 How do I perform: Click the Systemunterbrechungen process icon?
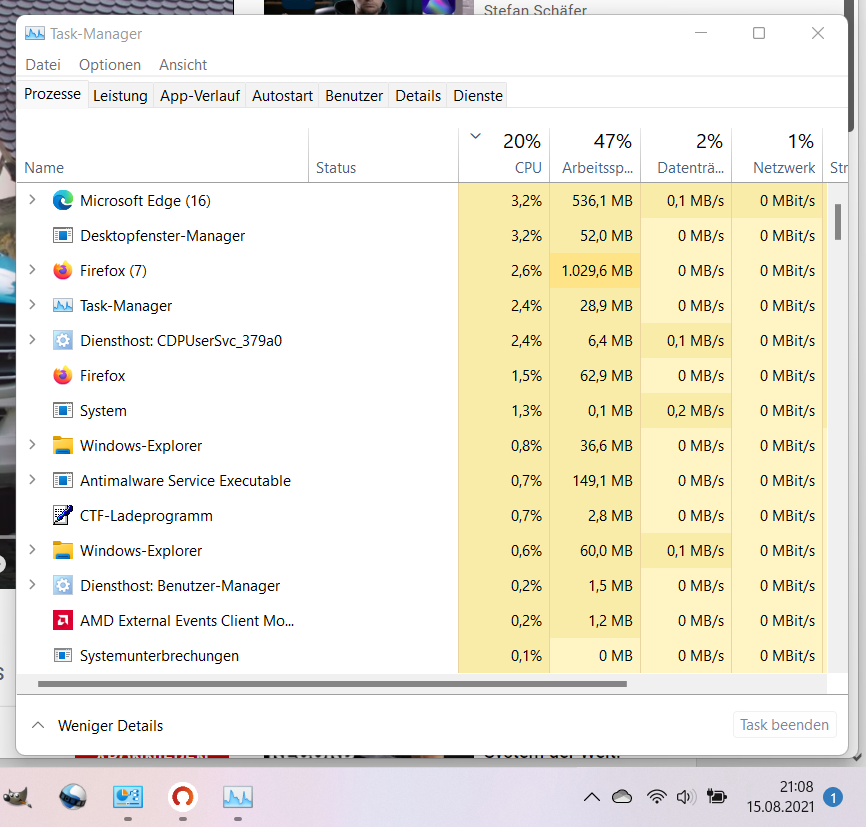click(x=62, y=655)
